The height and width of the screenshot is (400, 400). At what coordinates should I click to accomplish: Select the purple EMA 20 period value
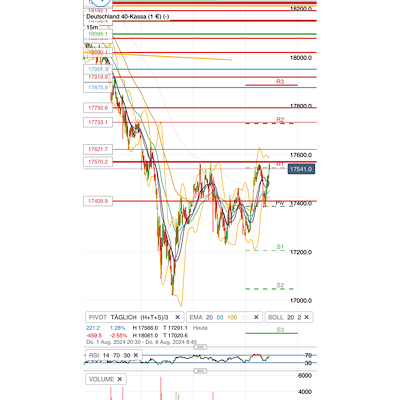[x=209, y=317]
